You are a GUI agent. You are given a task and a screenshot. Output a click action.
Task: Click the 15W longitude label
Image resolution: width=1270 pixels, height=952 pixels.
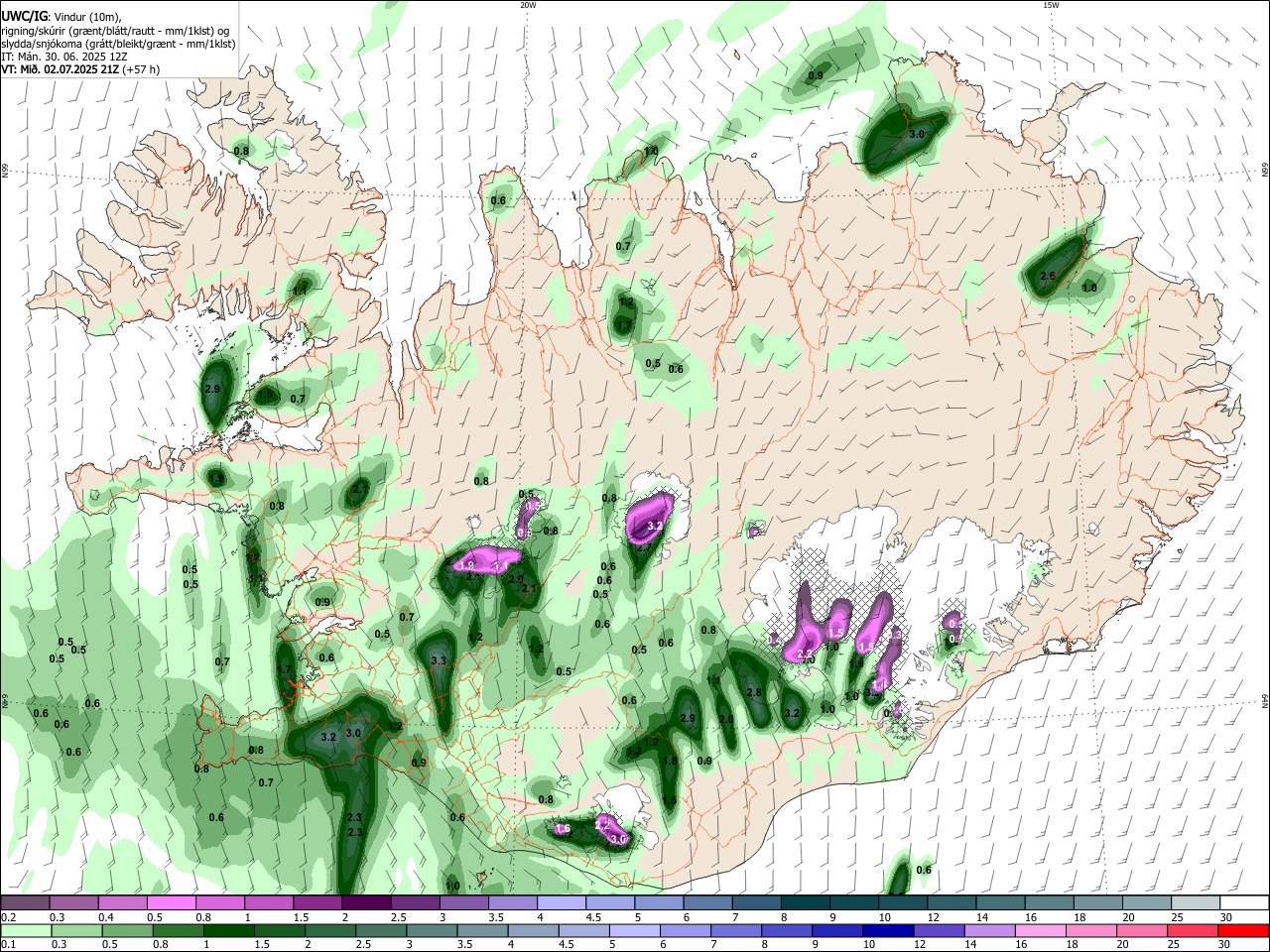pyautogui.click(x=1051, y=5)
